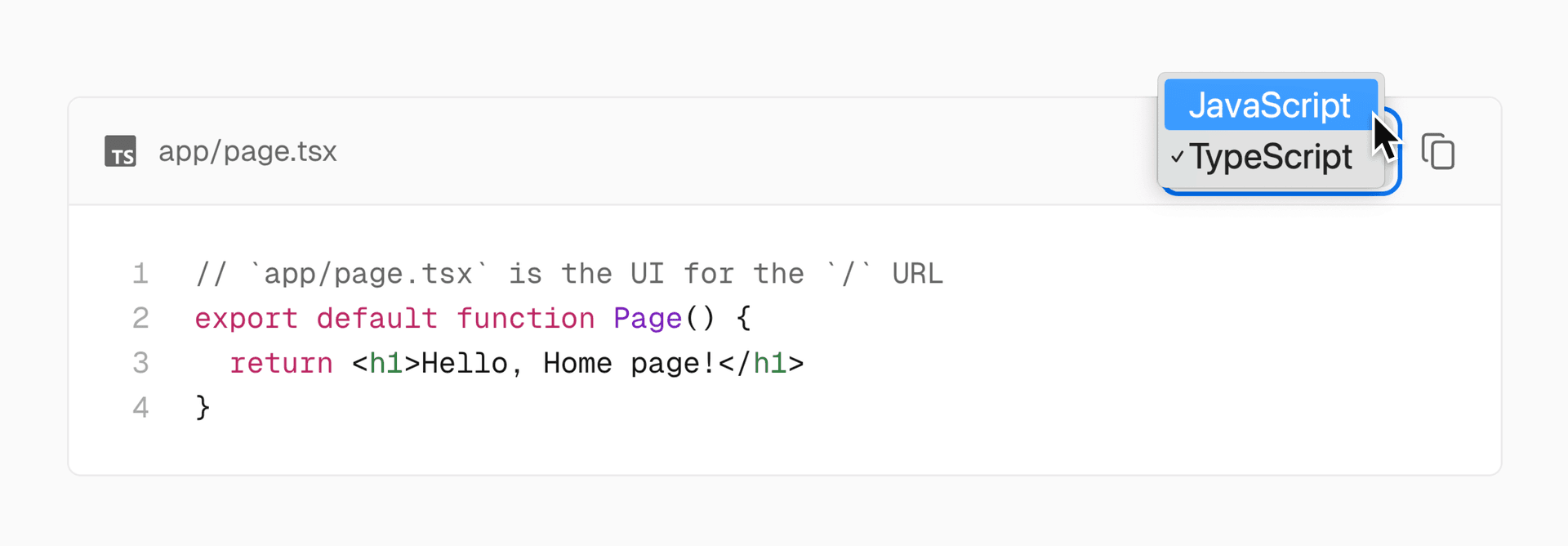This screenshot has height=546, width=1568.
Task: Click the checkmark beside TypeScript
Action: click(1176, 156)
